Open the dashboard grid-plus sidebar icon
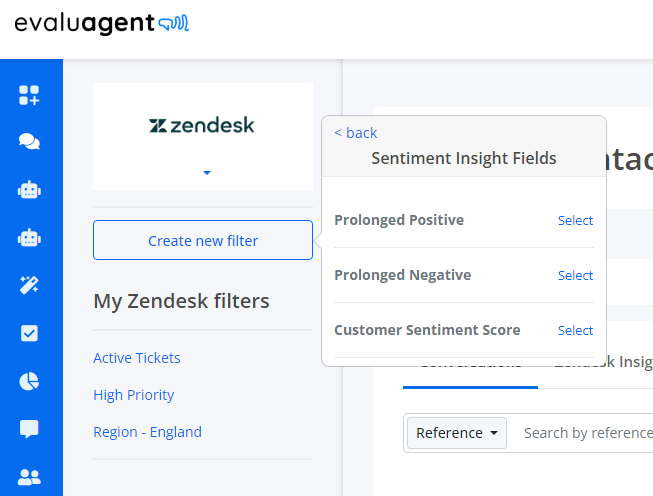This screenshot has width=653, height=496. tap(29, 95)
